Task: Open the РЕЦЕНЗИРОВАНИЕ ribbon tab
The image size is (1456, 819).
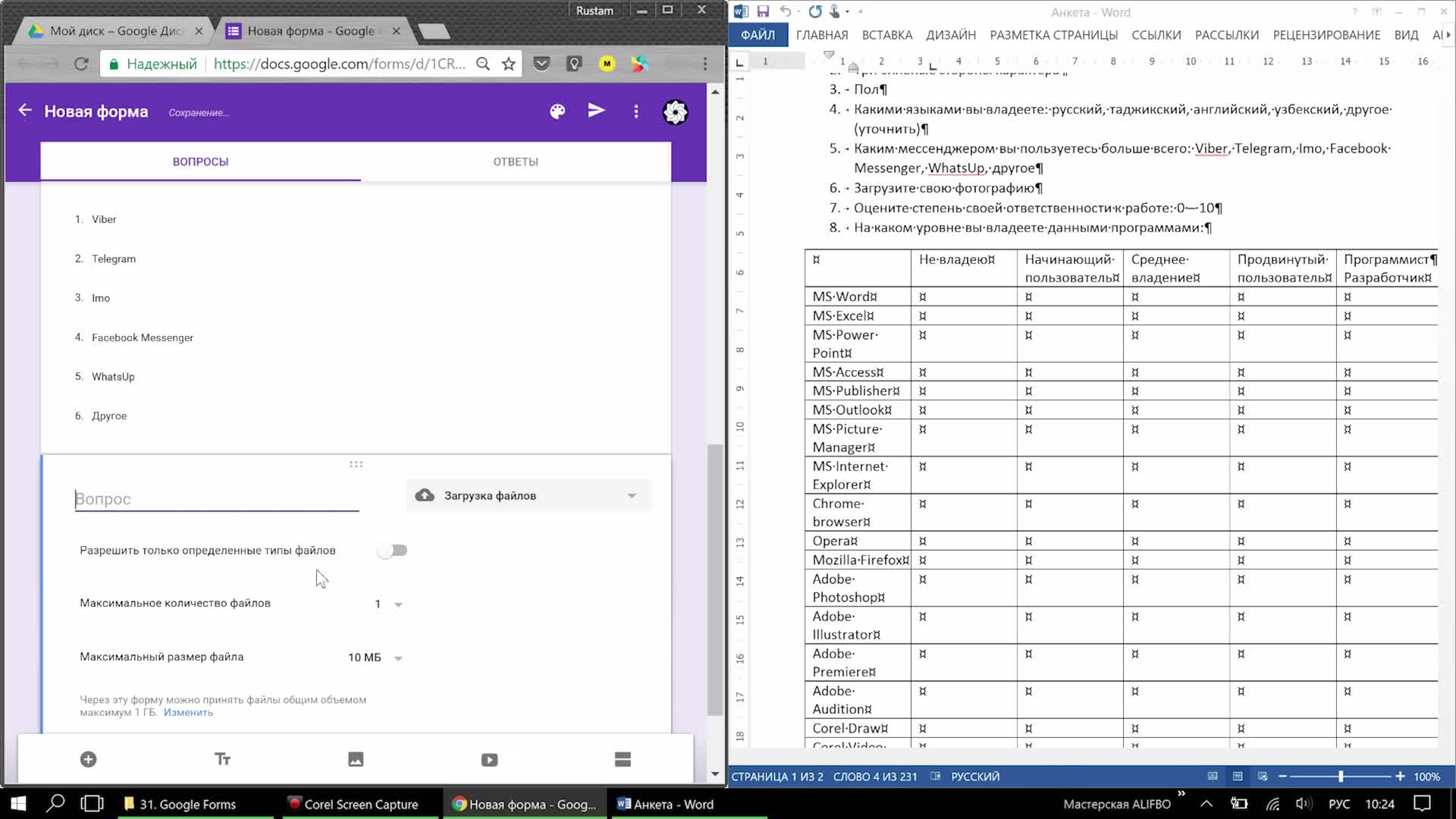Action: (x=1326, y=35)
